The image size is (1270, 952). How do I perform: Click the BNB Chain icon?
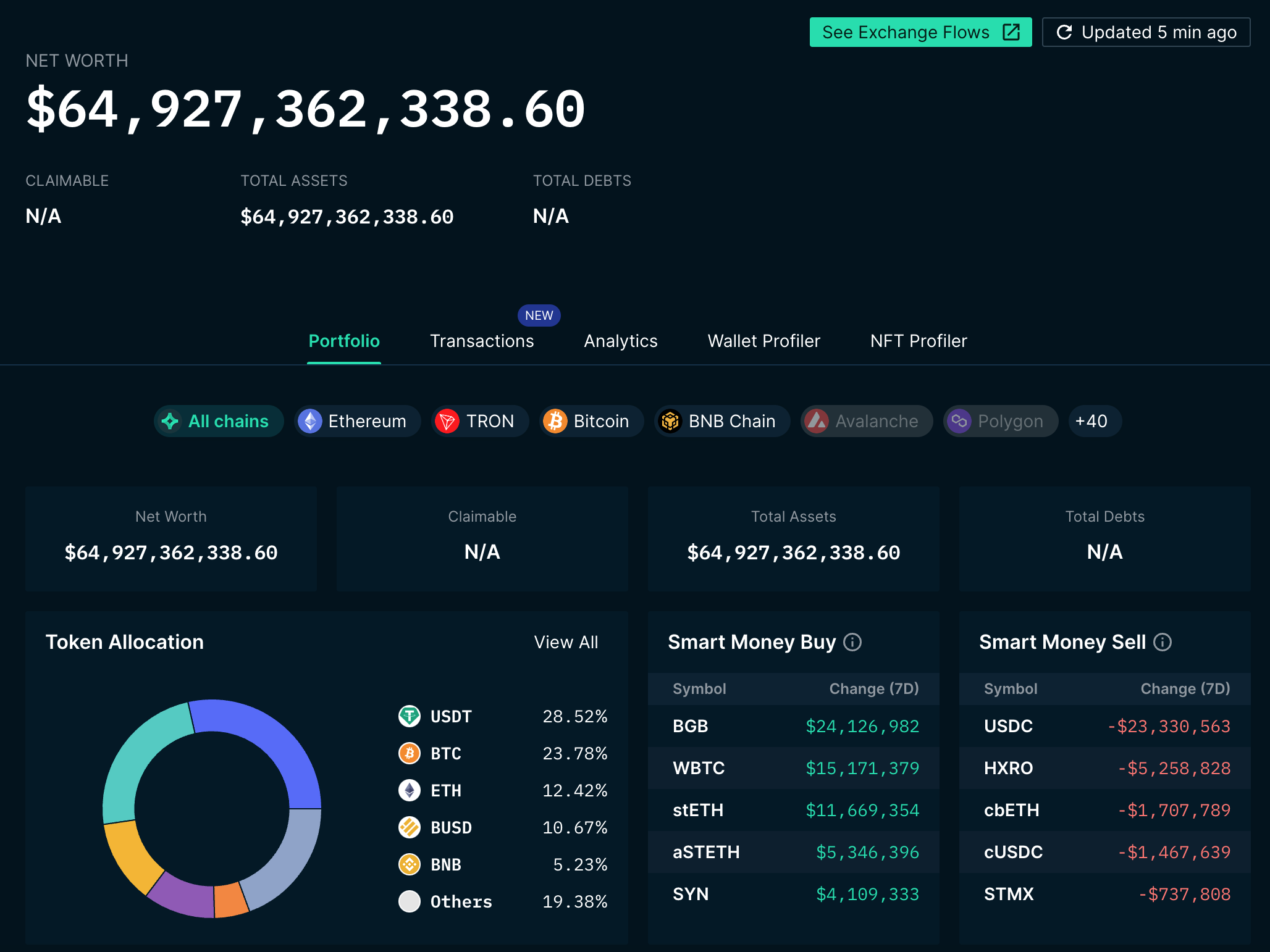click(x=670, y=421)
